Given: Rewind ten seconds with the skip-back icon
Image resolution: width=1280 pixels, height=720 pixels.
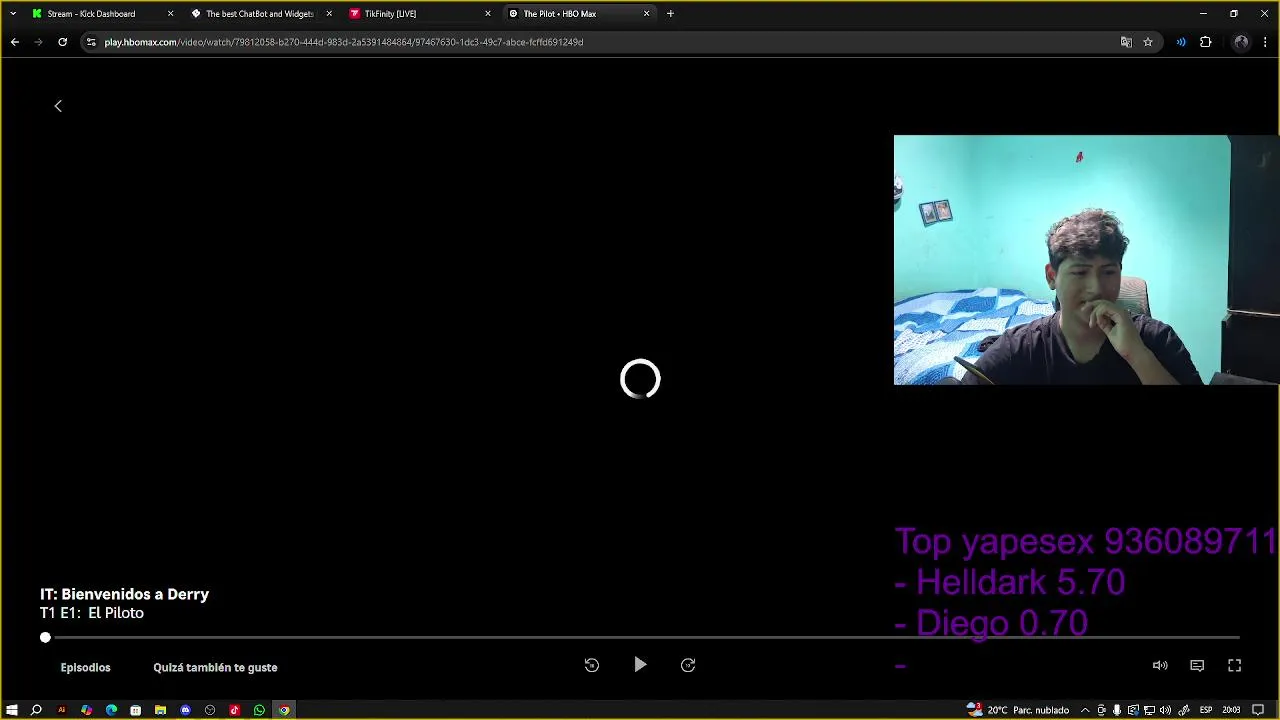Looking at the screenshot, I should pos(592,665).
